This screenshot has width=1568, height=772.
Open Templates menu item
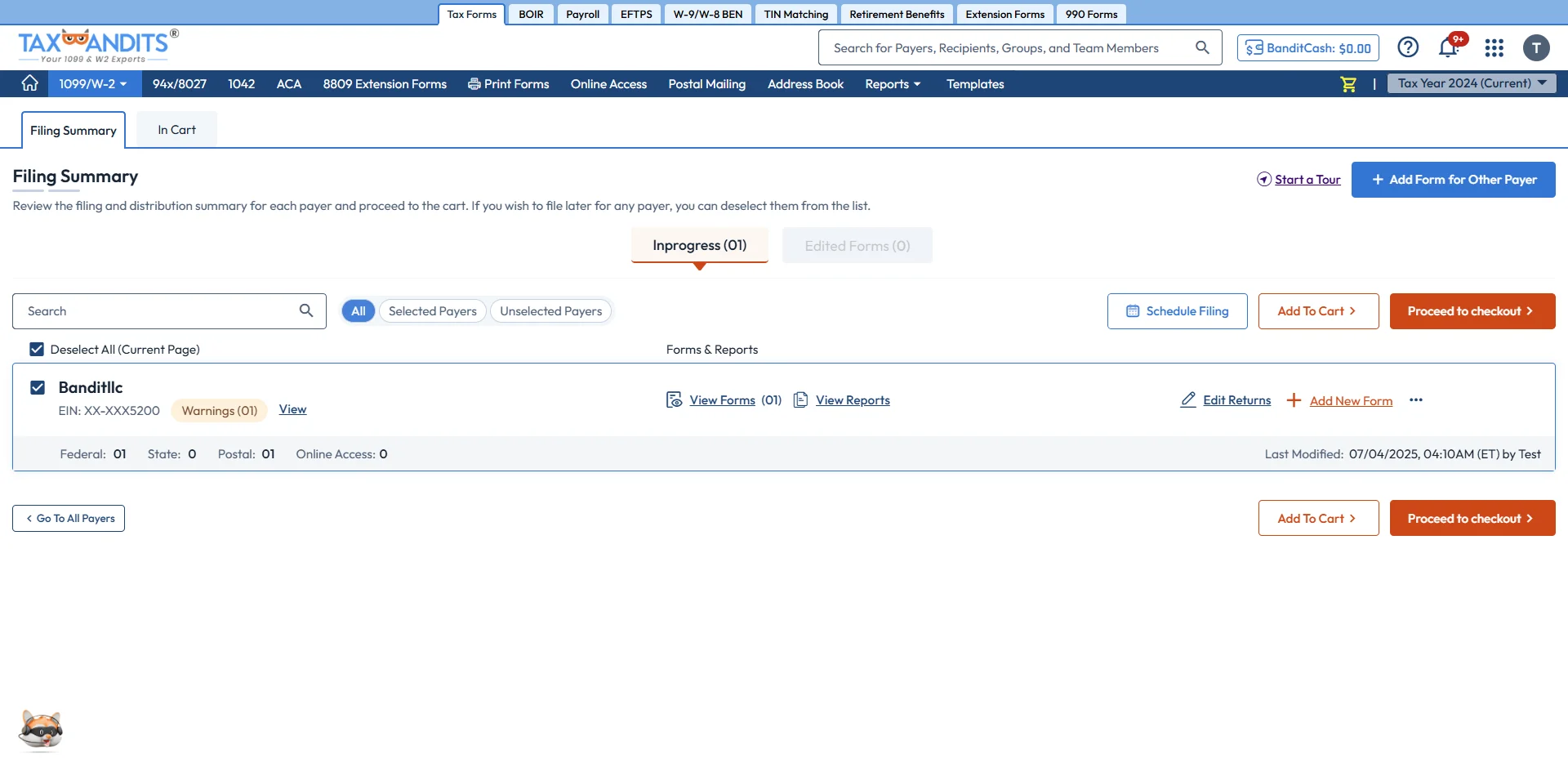pyautogui.click(x=975, y=83)
